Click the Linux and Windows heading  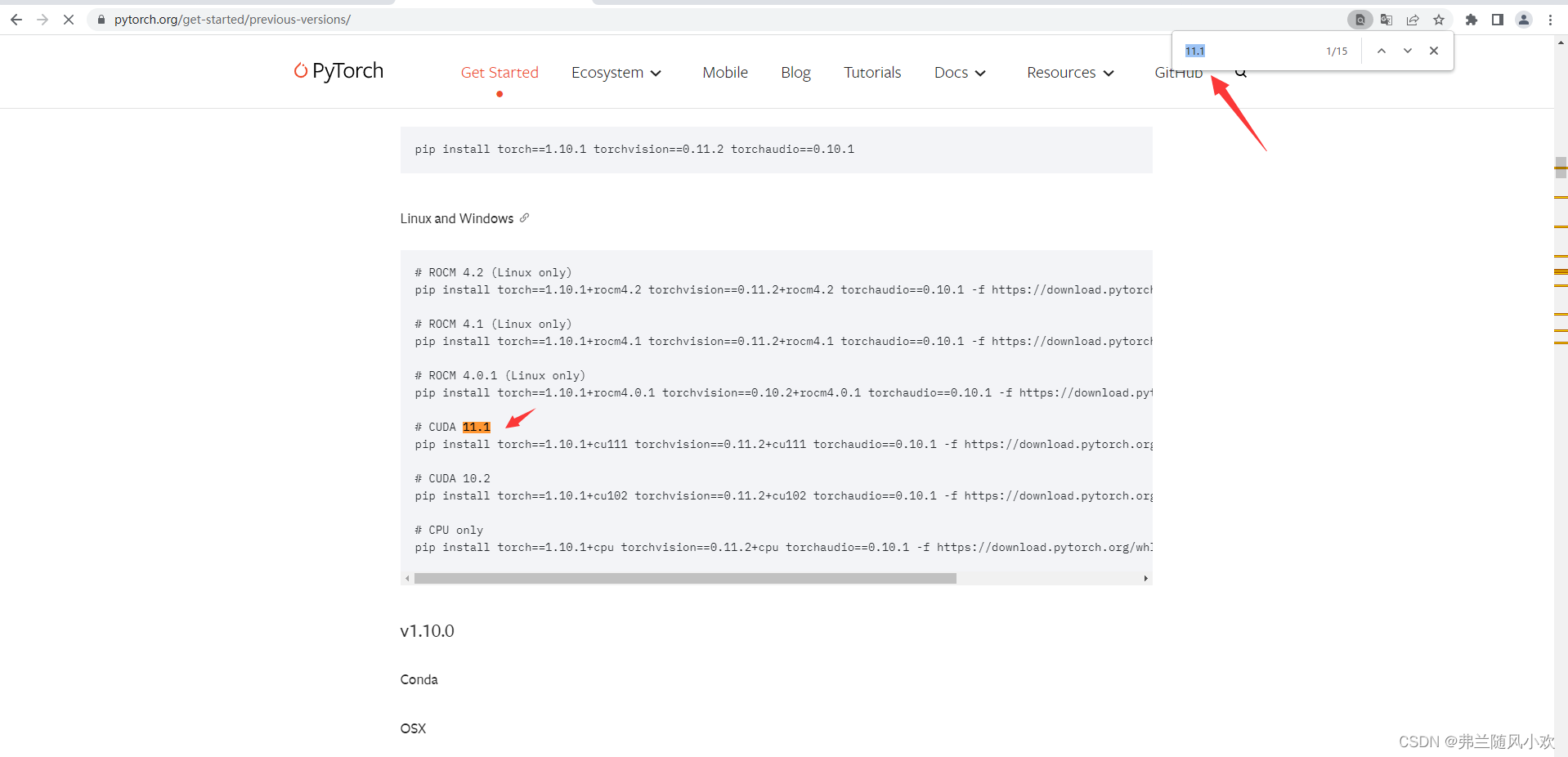[x=457, y=218]
